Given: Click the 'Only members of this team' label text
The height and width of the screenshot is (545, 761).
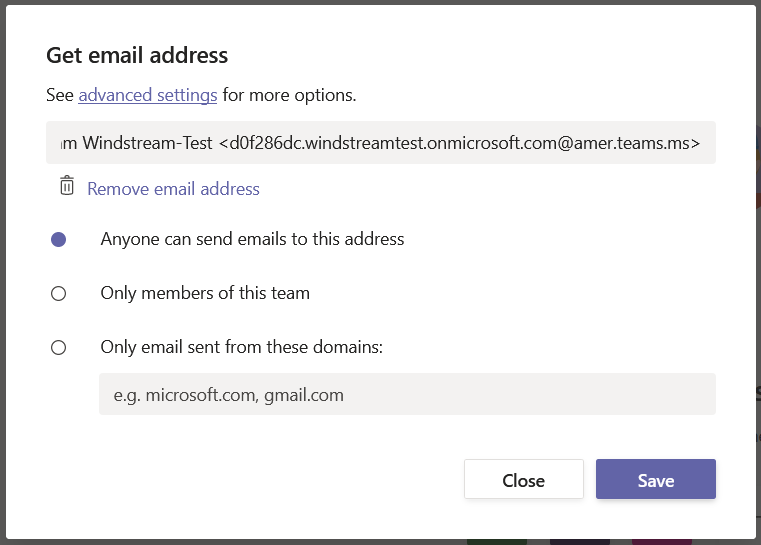Looking at the screenshot, I should pos(205,294).
